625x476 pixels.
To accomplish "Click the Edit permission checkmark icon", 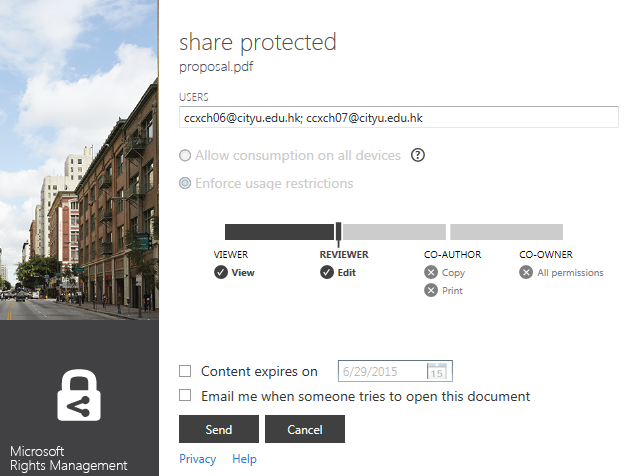I will point(327,272).
